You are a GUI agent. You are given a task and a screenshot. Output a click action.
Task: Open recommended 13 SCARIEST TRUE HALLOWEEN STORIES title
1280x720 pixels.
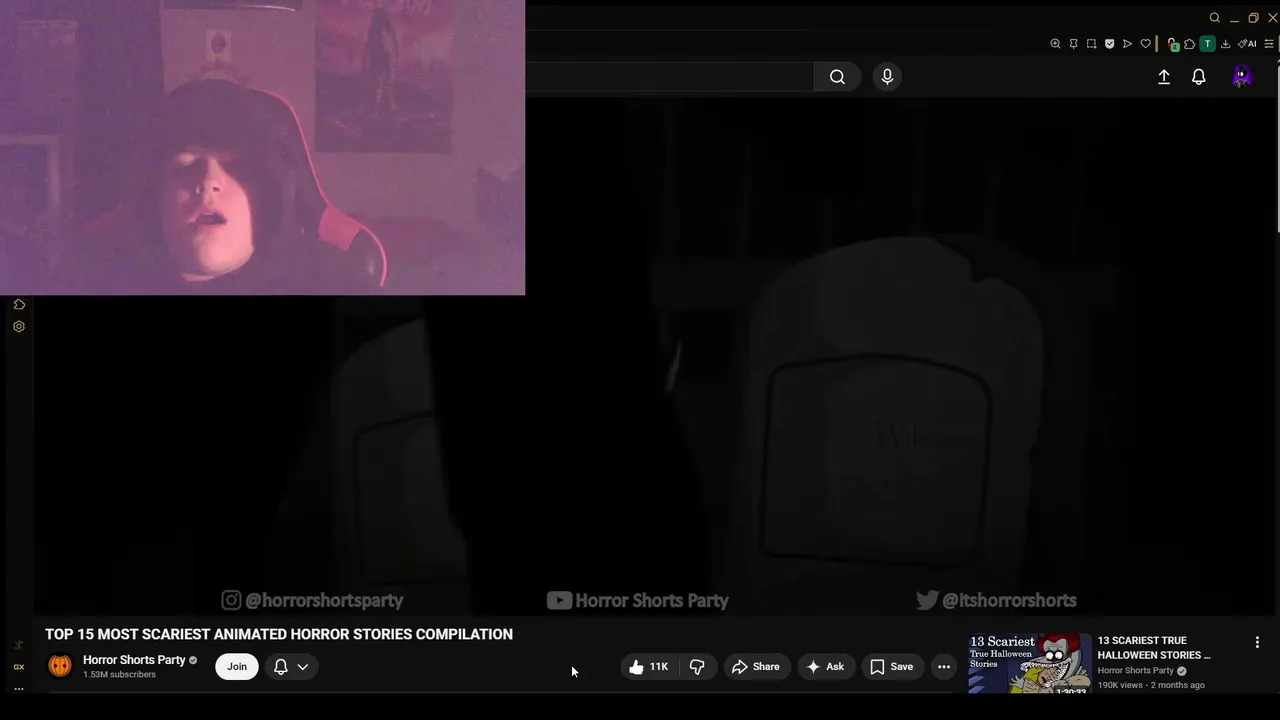point(1154,648)
